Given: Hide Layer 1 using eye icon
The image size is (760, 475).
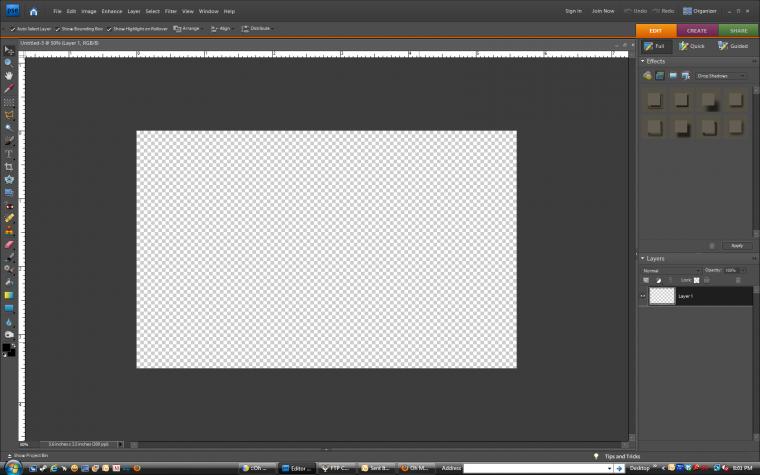Looking at the screenshot, I should (643, 296).
